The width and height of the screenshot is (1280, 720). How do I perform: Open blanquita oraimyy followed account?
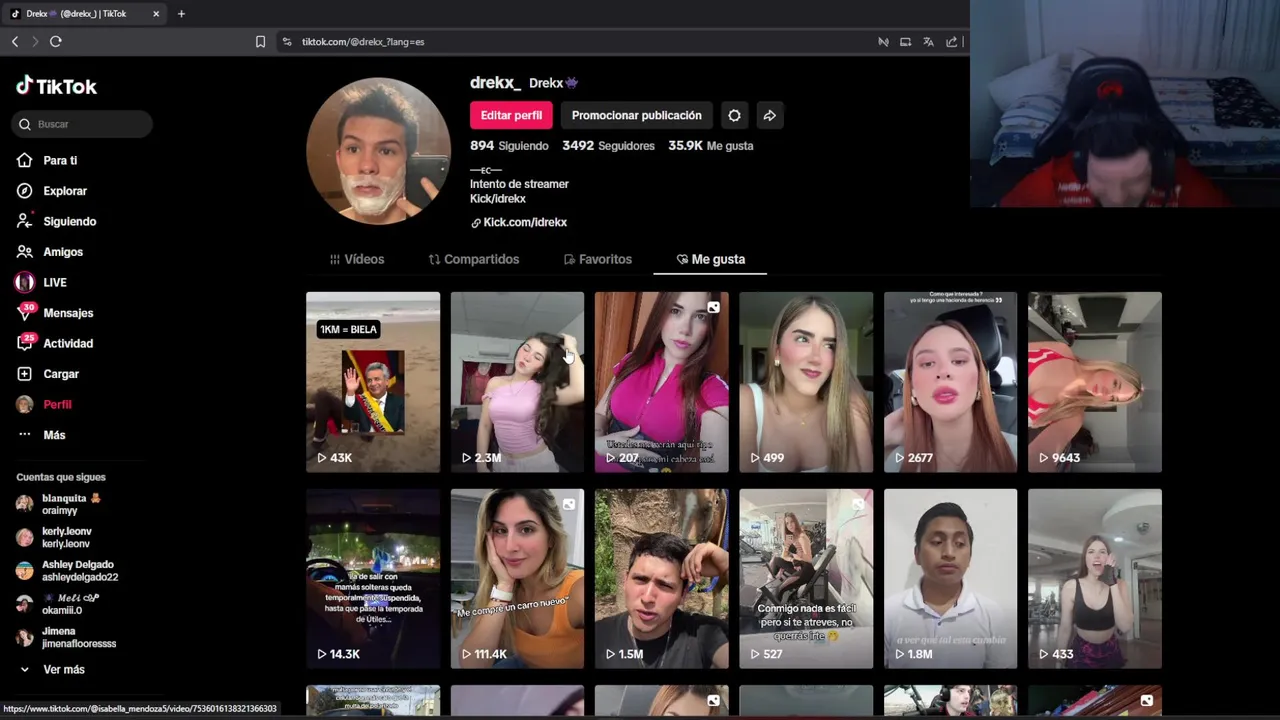click(60, 504)
